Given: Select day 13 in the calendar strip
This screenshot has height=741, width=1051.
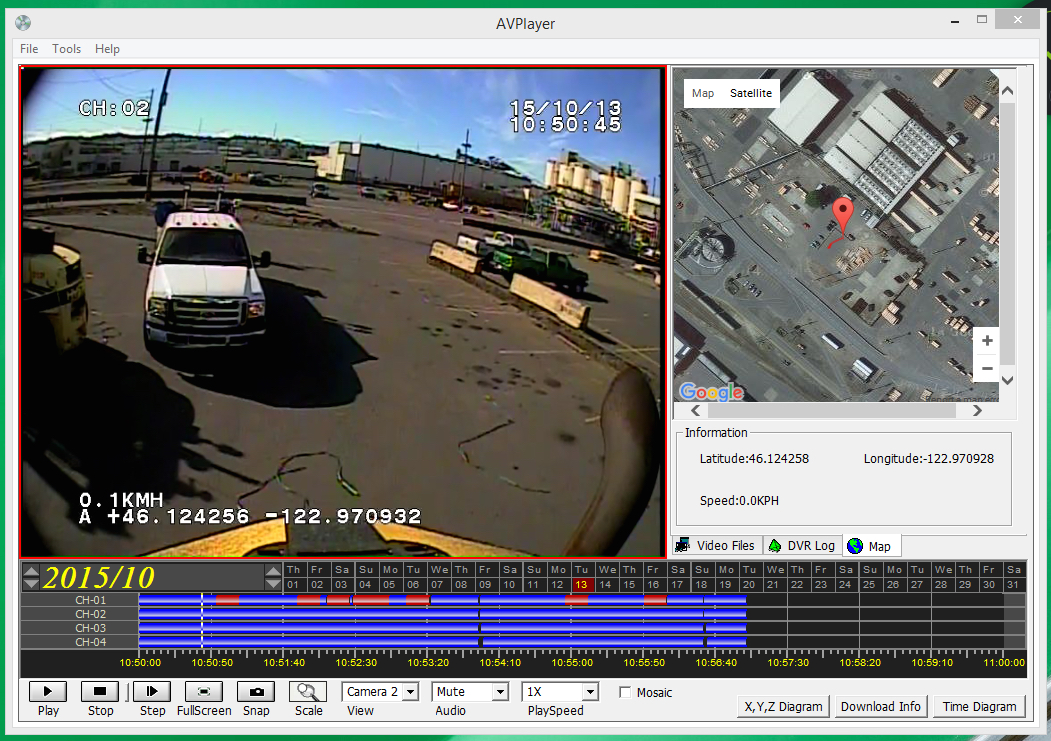Looking at the screenshot, I should [582, 584].
